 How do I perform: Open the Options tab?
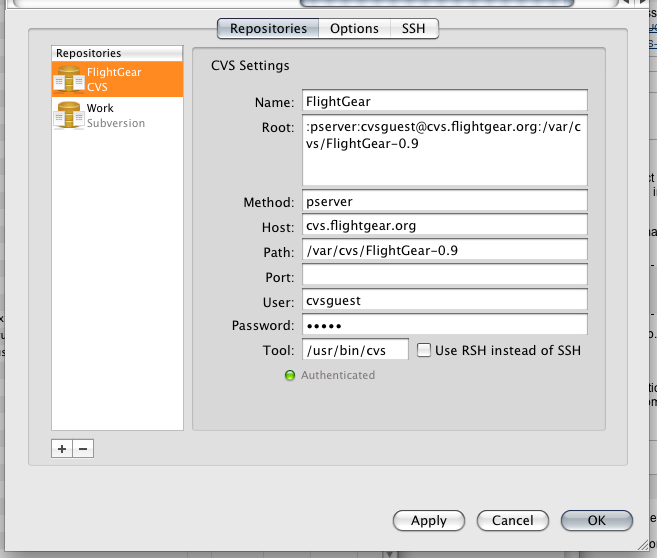pyautogui.click(x=354, y=29)
